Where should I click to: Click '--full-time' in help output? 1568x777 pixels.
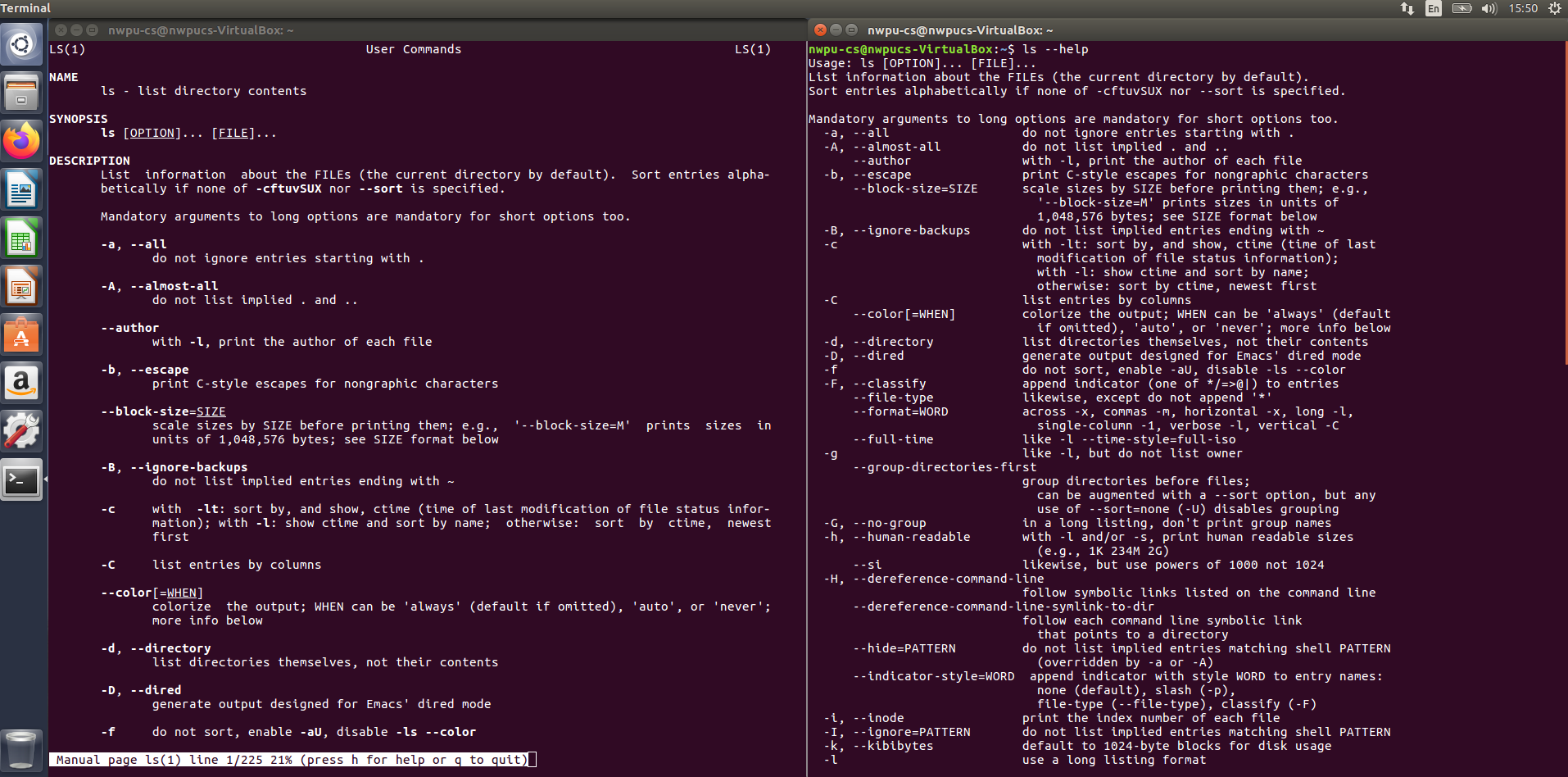coord(894,439)
